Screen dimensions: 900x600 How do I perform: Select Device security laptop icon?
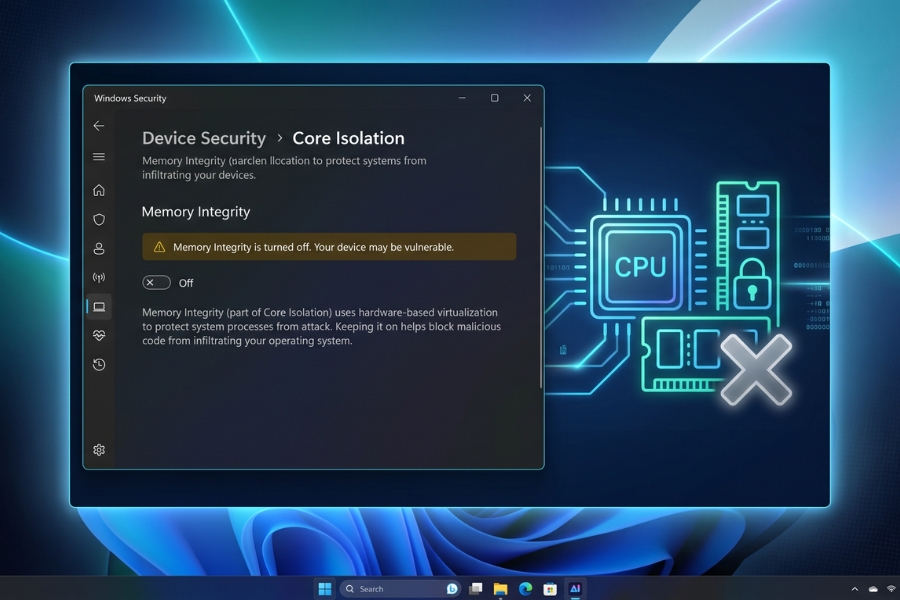click(99, 307)
